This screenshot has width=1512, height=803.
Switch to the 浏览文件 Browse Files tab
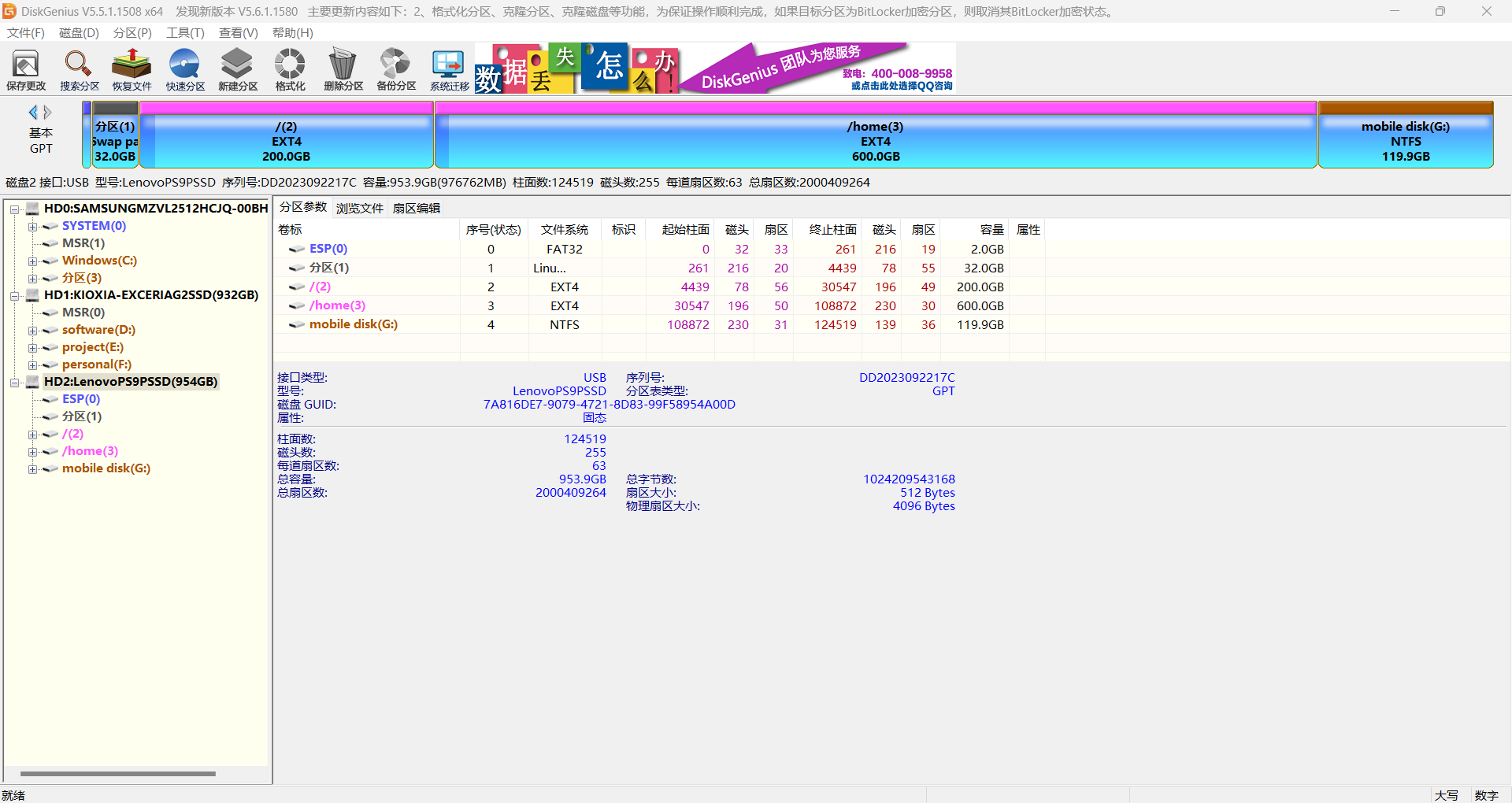point(359,209)
